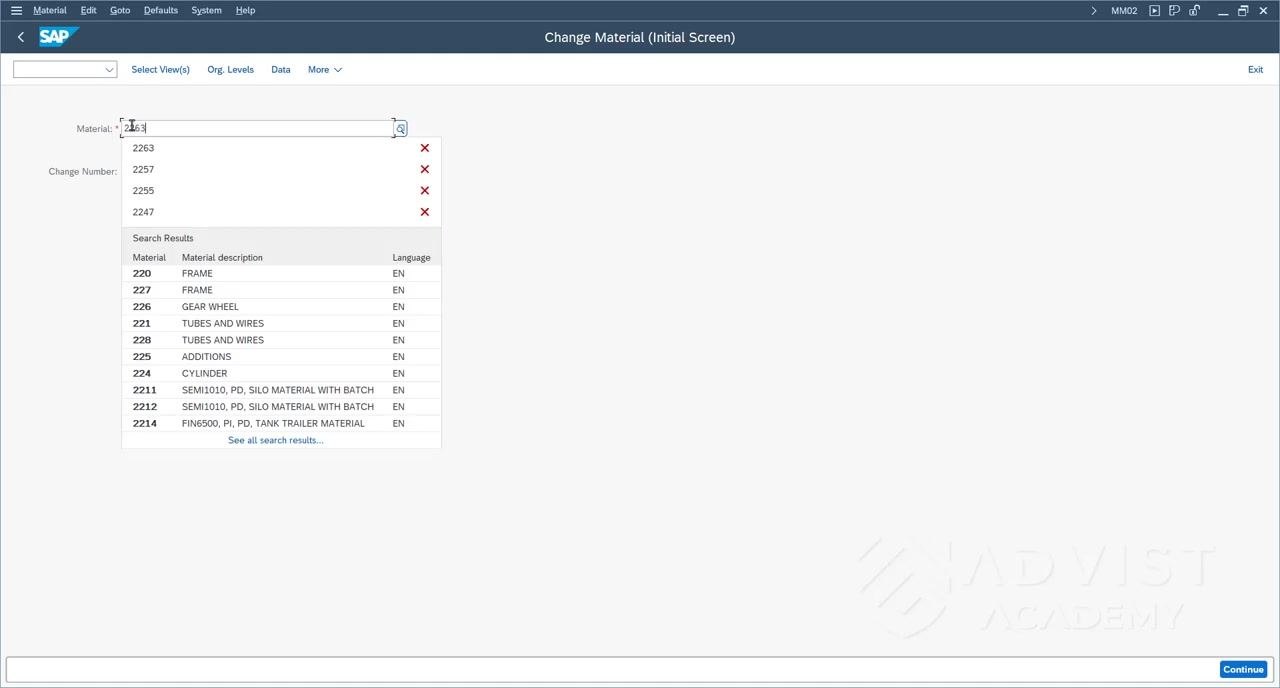The height and width of the screenshot is (688, 1280).
Task: Click the unlock padlock icon
Action: click(1194, 11)
